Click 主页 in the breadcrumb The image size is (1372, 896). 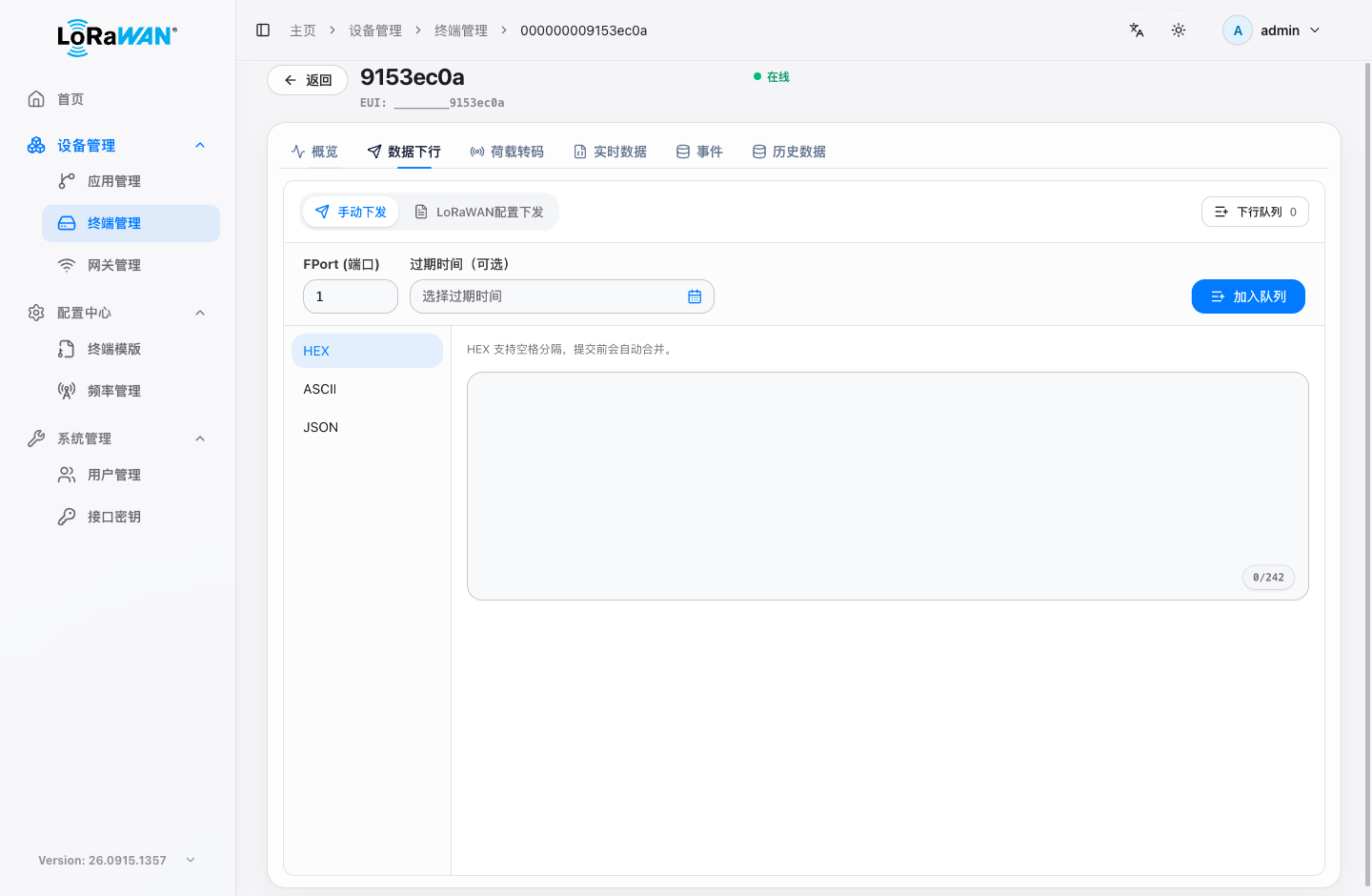(x=303, y=31)
